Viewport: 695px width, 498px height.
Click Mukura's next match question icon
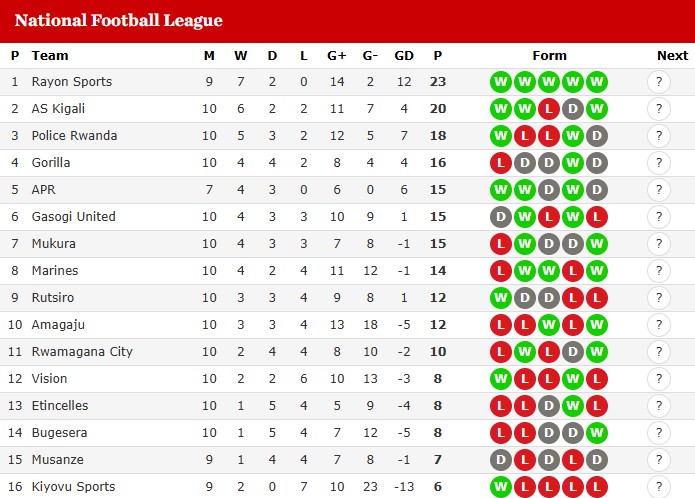pyautogui.click(x=659, y=244)
